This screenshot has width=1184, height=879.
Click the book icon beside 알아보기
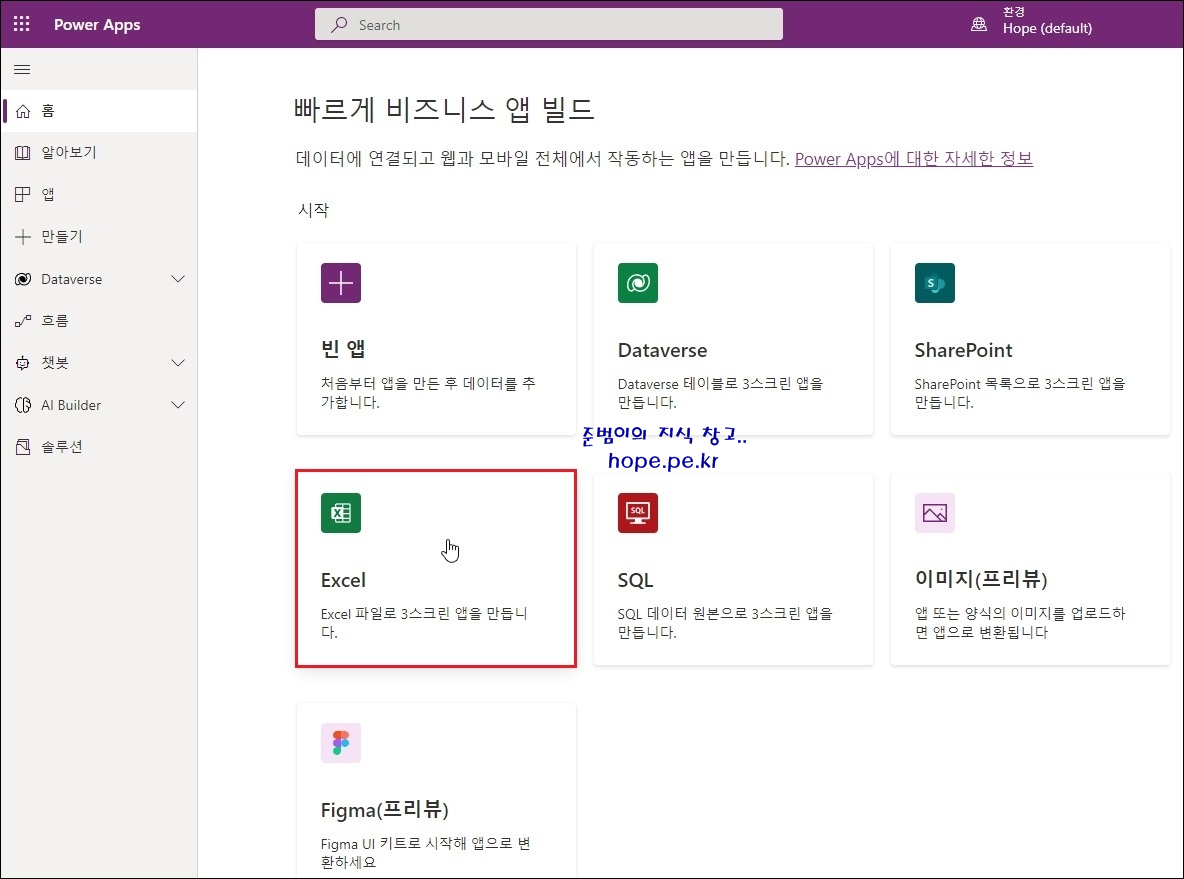pos(23,153)
